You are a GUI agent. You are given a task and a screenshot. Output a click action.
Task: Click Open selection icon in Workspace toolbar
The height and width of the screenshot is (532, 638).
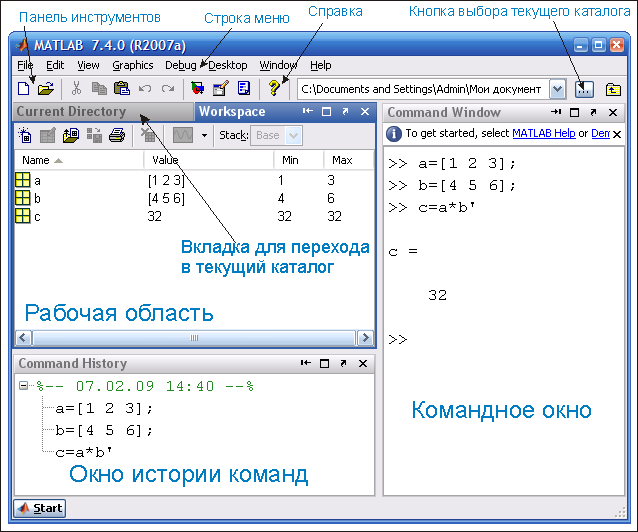point(48,135)
